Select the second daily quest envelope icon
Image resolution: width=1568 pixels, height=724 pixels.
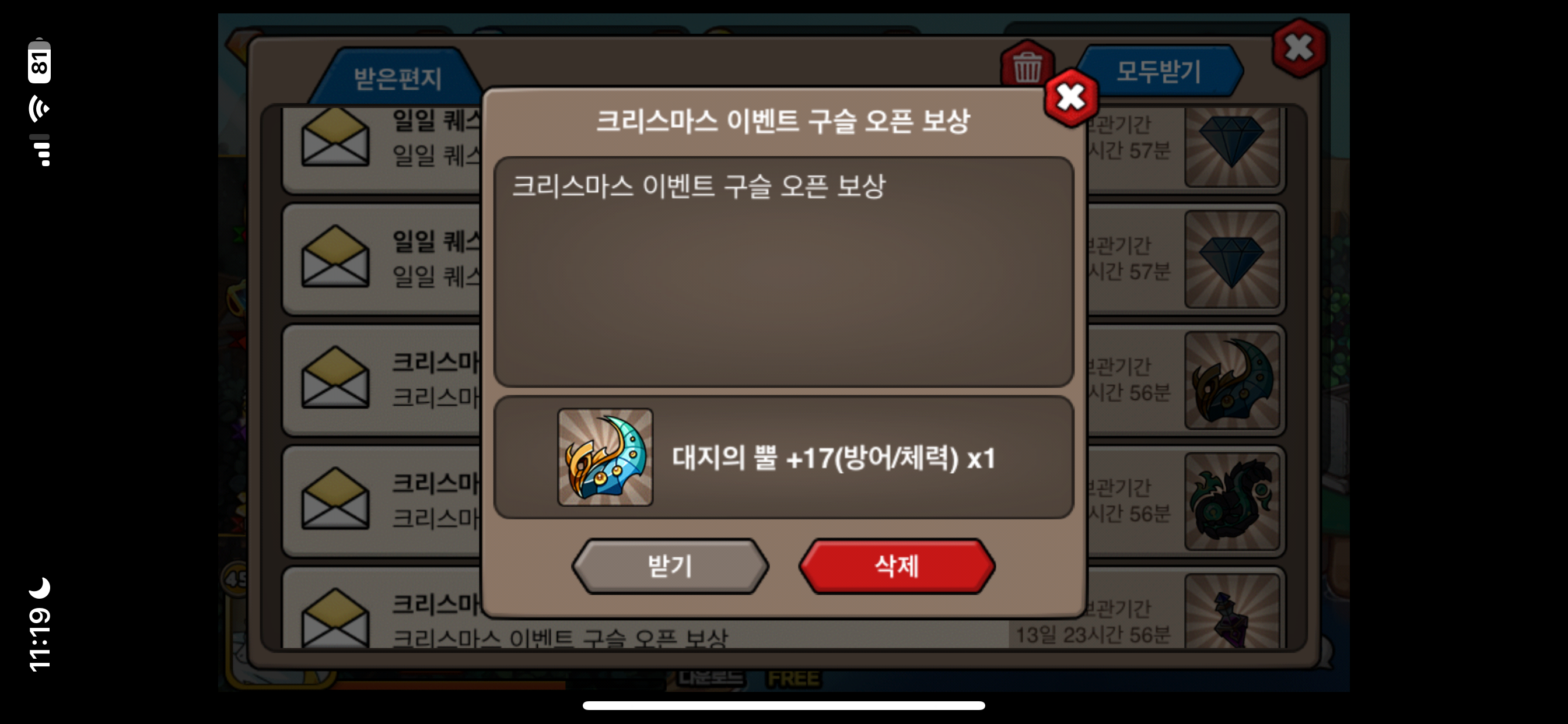335,256
